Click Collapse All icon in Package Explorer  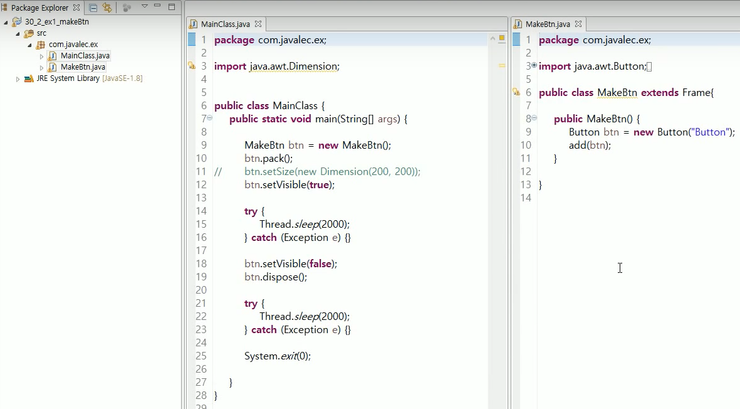click(x=93, y=8)
